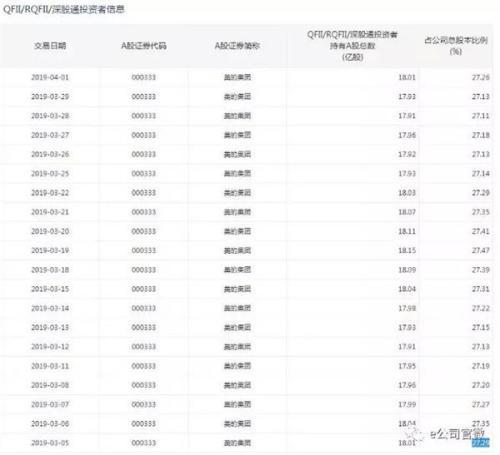The image size is (500, 455).
Task: Select date cell 2019-03-28
Action: 50,116
